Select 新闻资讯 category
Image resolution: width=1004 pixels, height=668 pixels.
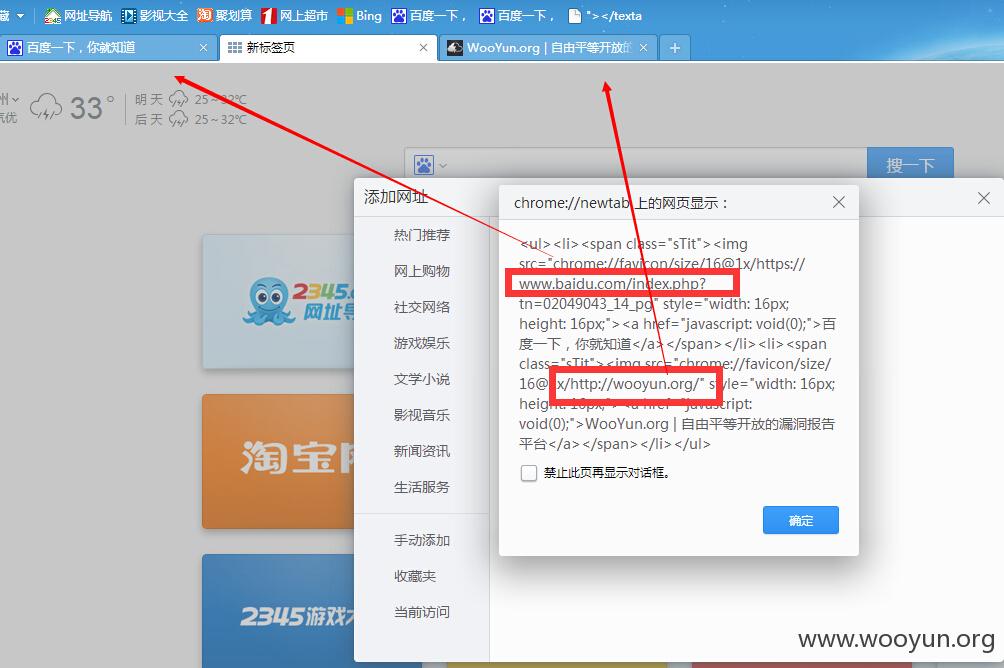click(x=421, y=451)
